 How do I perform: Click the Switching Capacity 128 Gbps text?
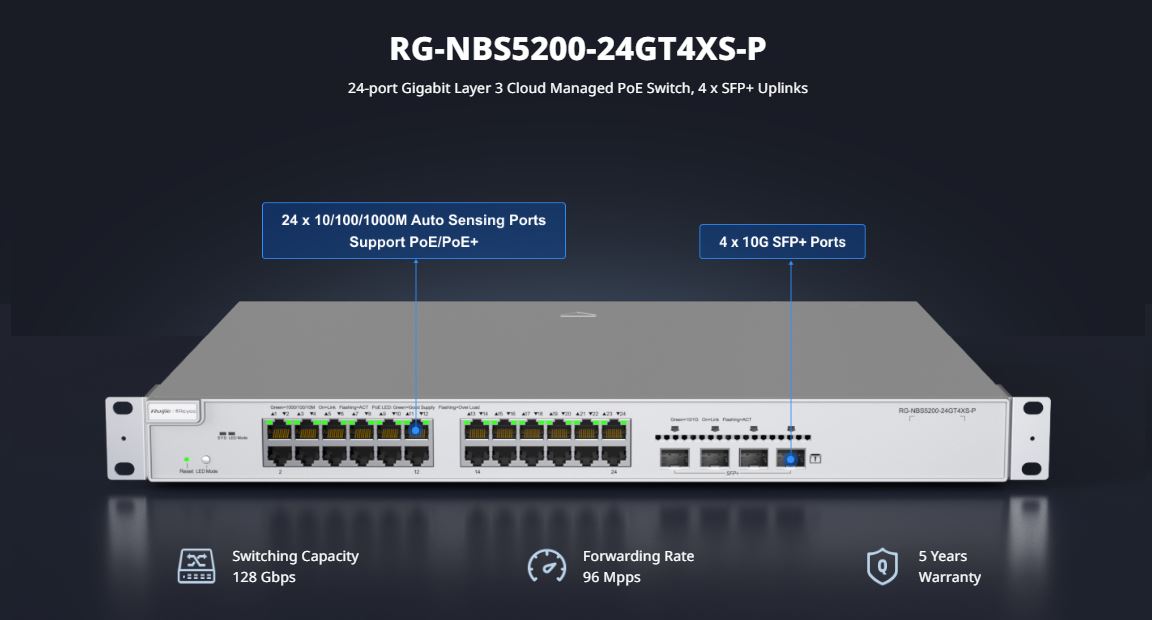coord(295,566)
